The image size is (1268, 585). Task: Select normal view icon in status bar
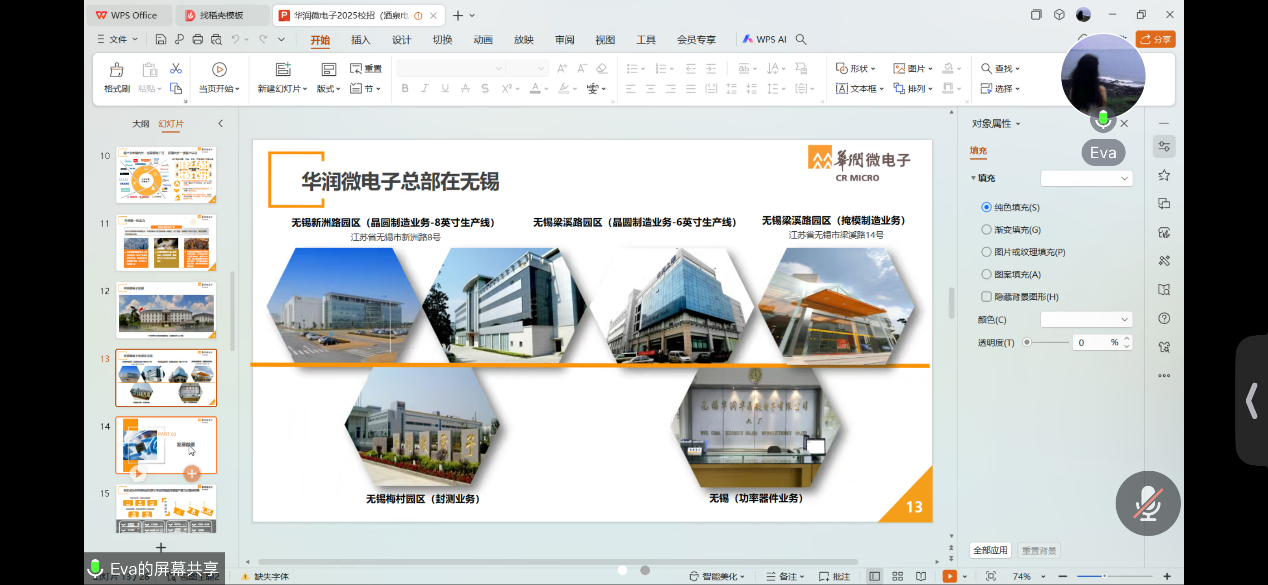pos(875,576)
